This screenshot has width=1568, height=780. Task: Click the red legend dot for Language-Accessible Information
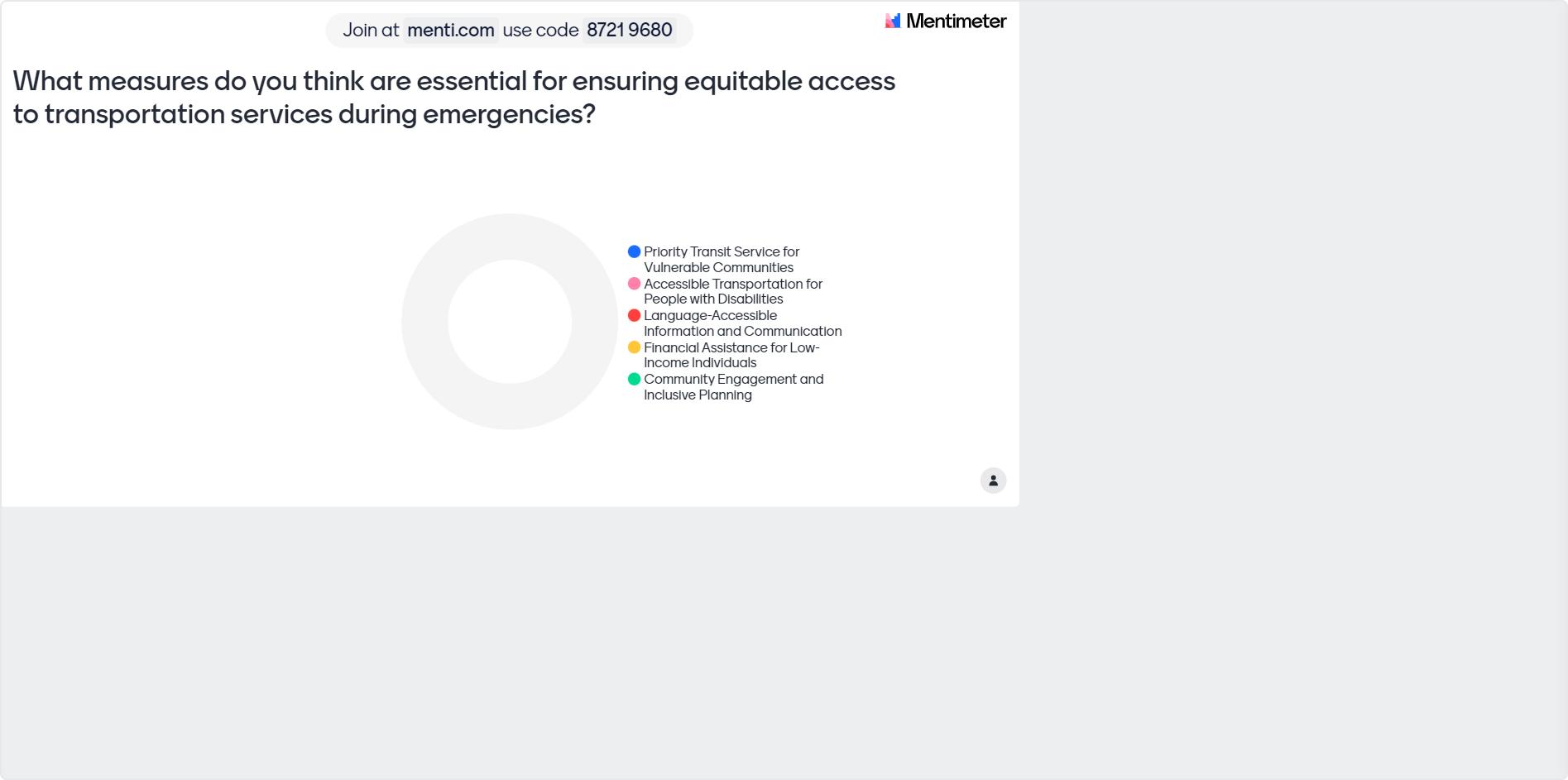tap(634, 315)
